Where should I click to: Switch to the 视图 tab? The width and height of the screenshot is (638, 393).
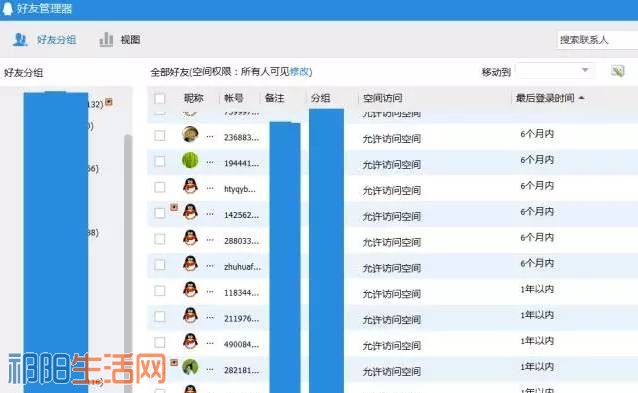[120, 40]
